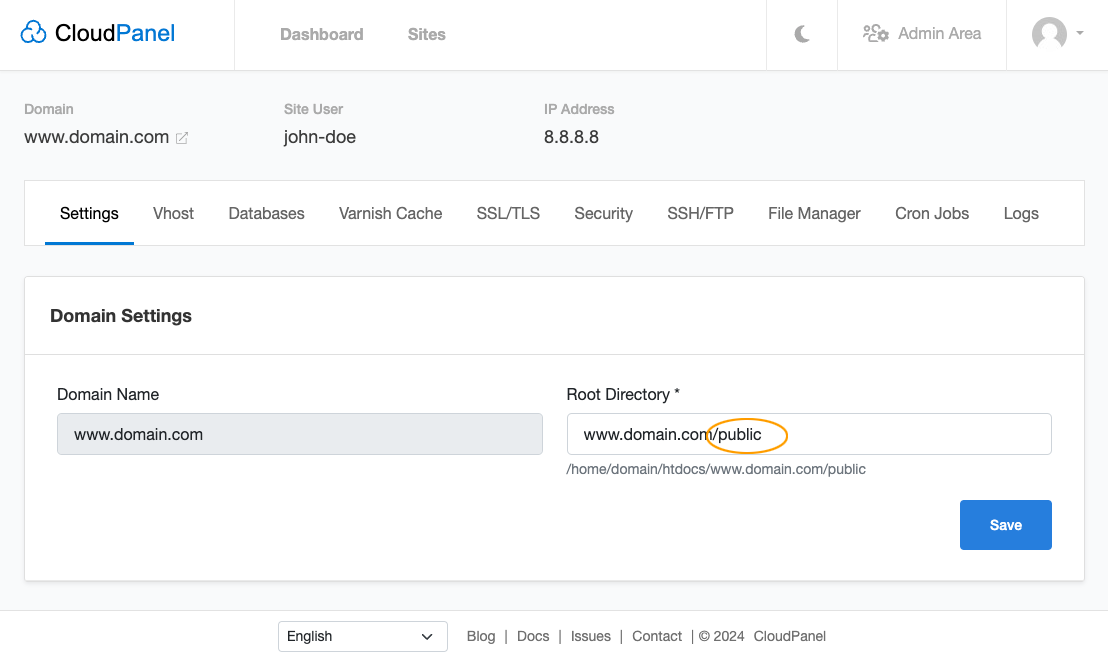Visit the Blog link
The height and width of the screenshot is (662, 1108).
(x=481, y=636)
